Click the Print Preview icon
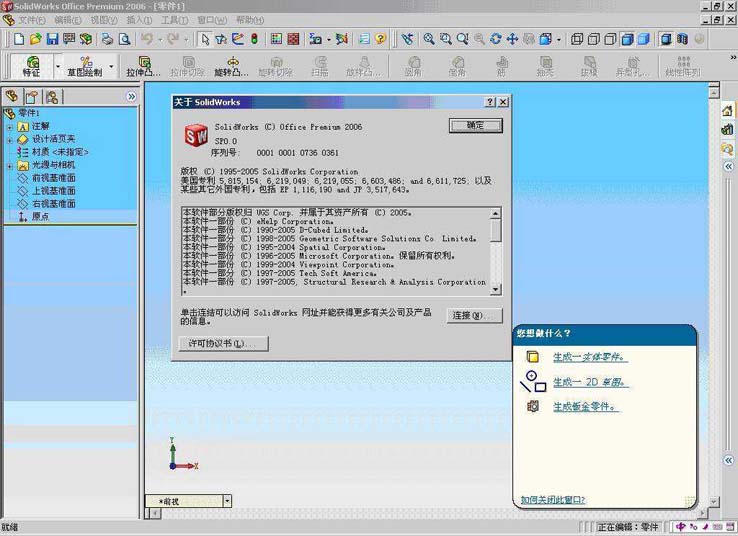 [x=124, y=39]
